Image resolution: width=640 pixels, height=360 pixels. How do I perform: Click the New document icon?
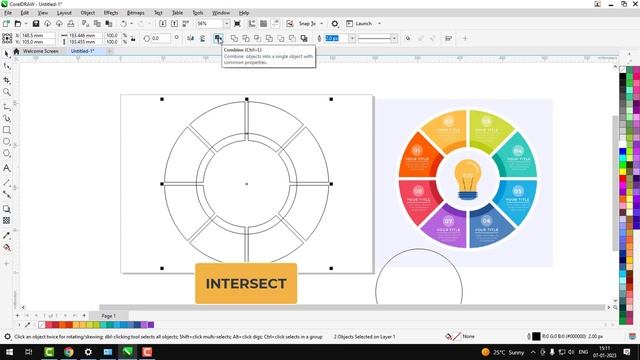pyautogui.click(x=6, y=24)
